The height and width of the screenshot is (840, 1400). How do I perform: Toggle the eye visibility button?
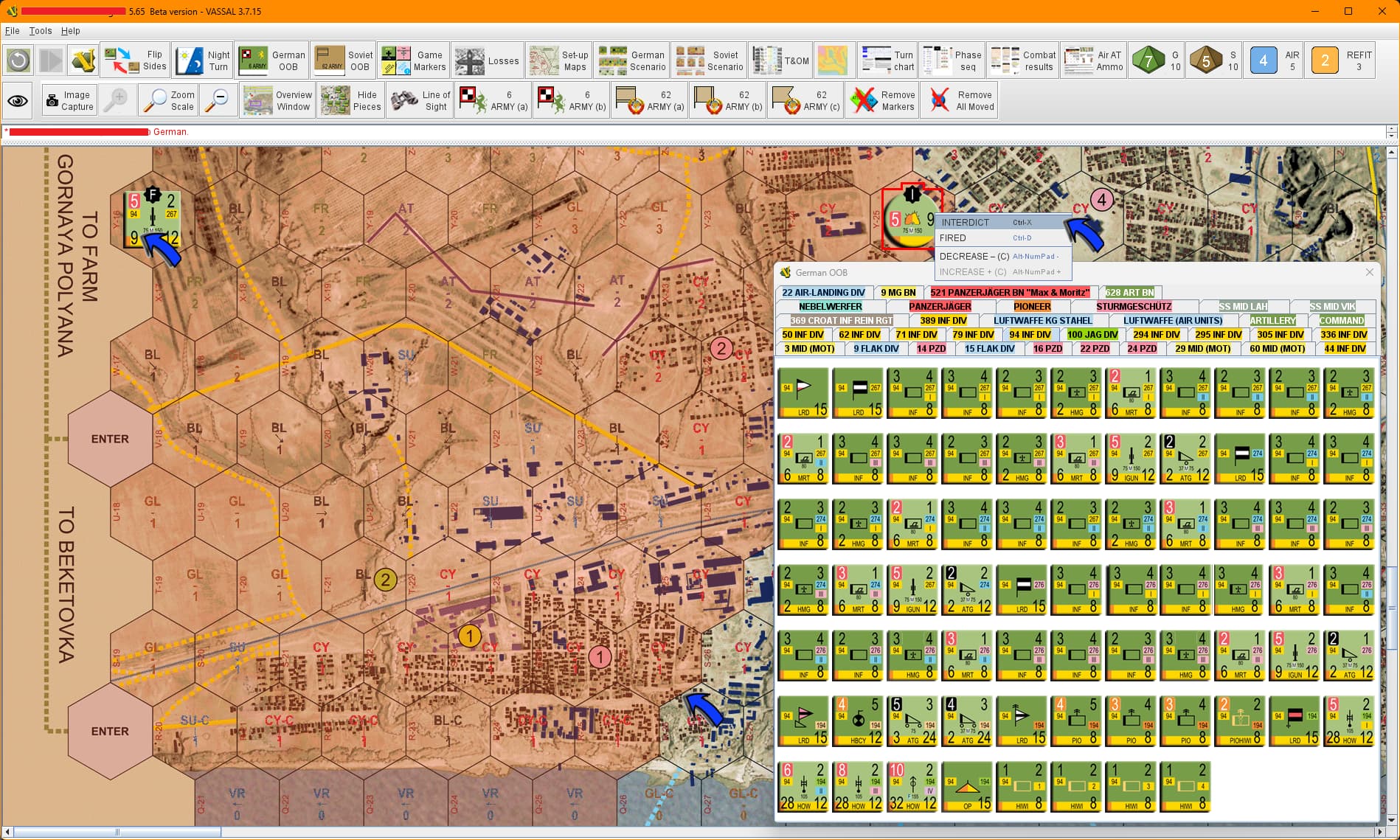pos(18,100)
